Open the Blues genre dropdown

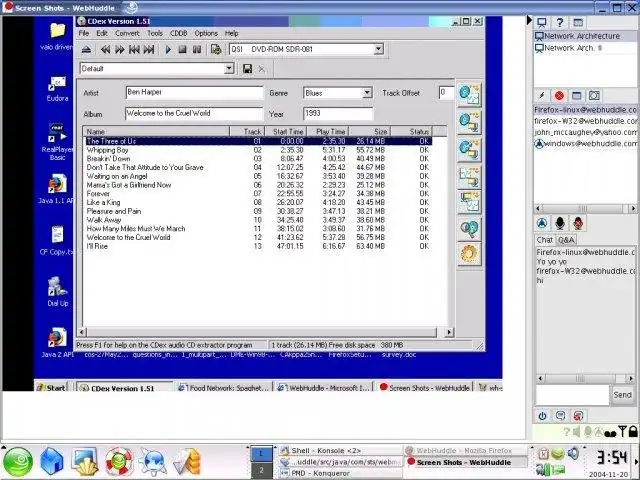pos(367,93)
